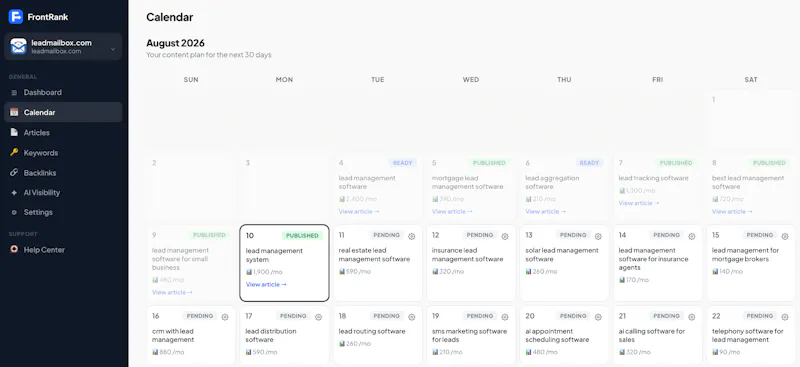The width and height of the screenshot is (800, 367).
Task: View article for lead tracking software
Action: tap(639, 203)
